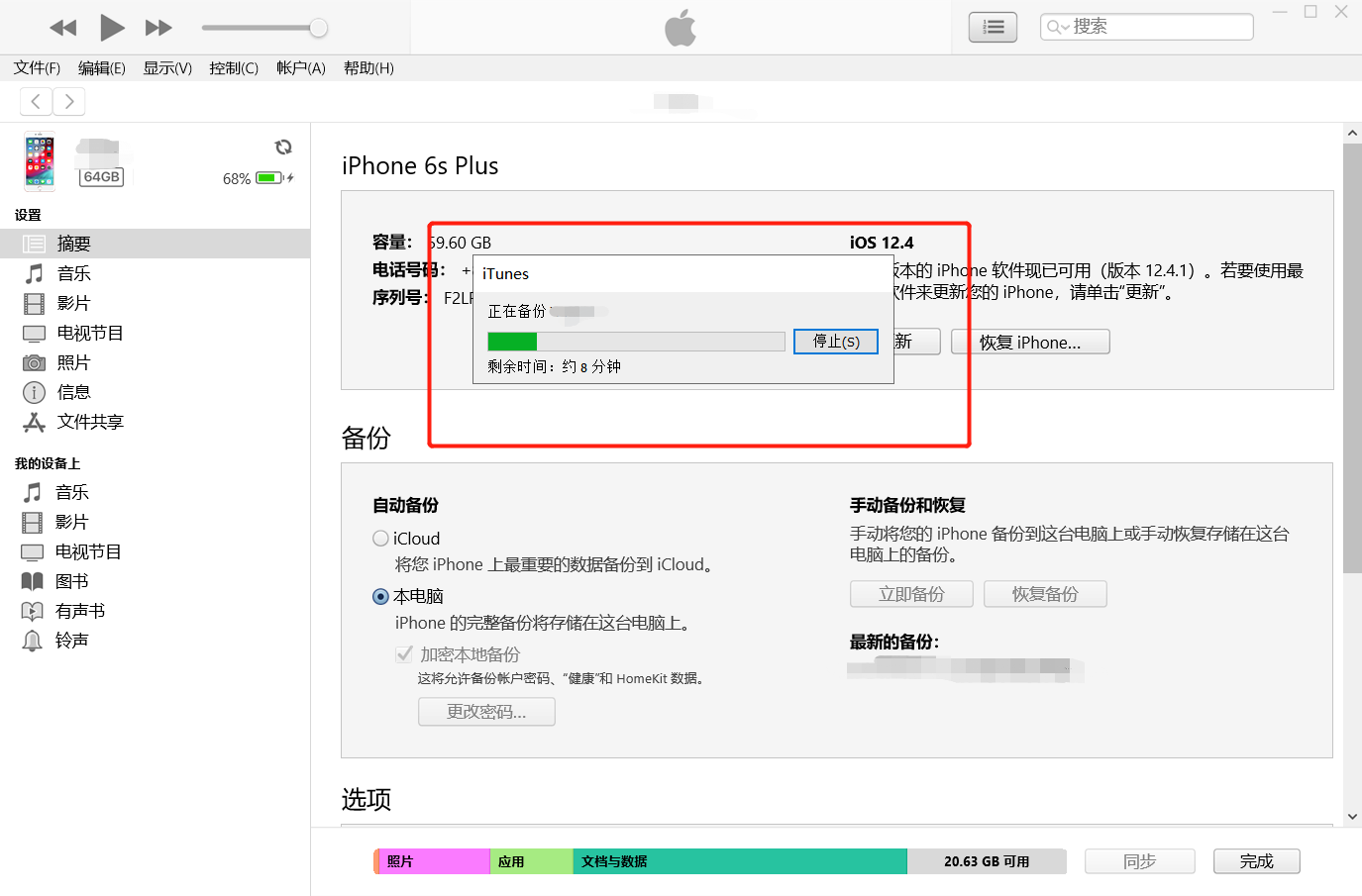Click the scrollbar up arrow

pyautogui.click(x=1352, y=133)
